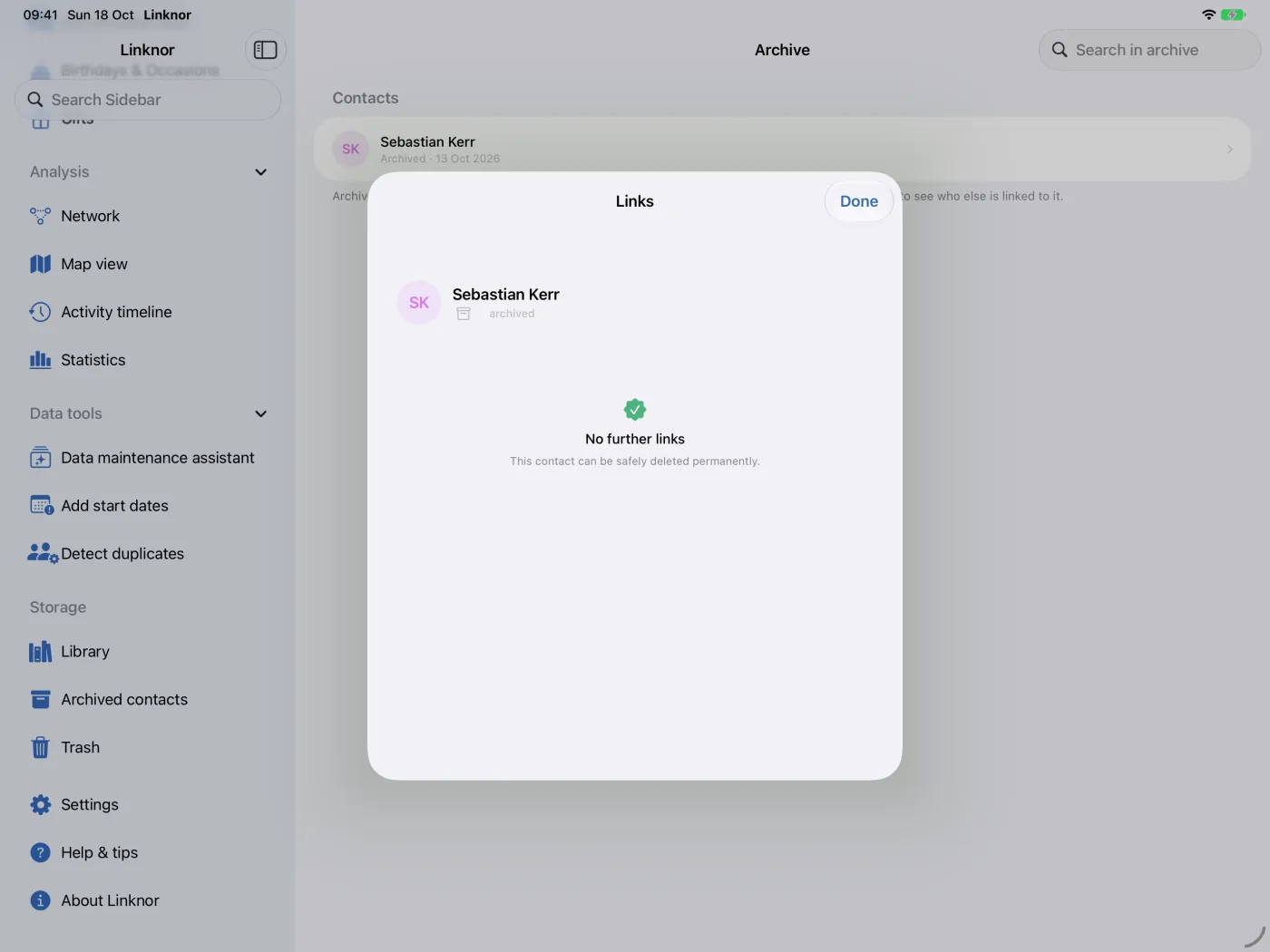Click the safely deleted permanently note
Viewport: 1270px width, 952px height.
pyautogui.click(x=635, y=461)
